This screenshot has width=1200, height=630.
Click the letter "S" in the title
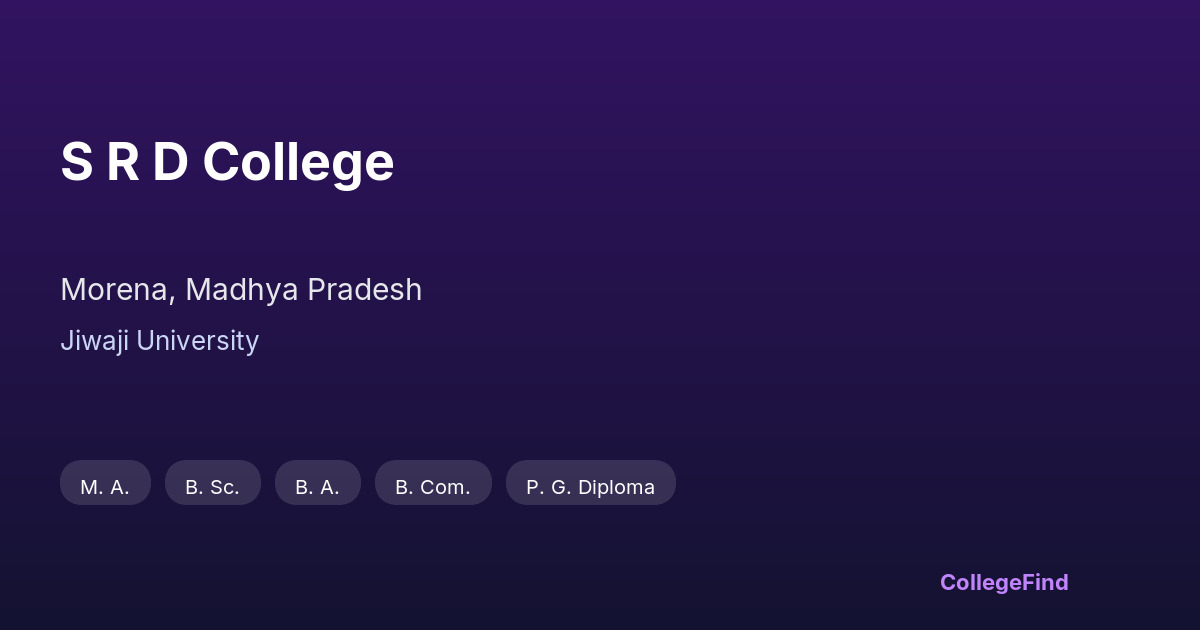pos(76,162)
